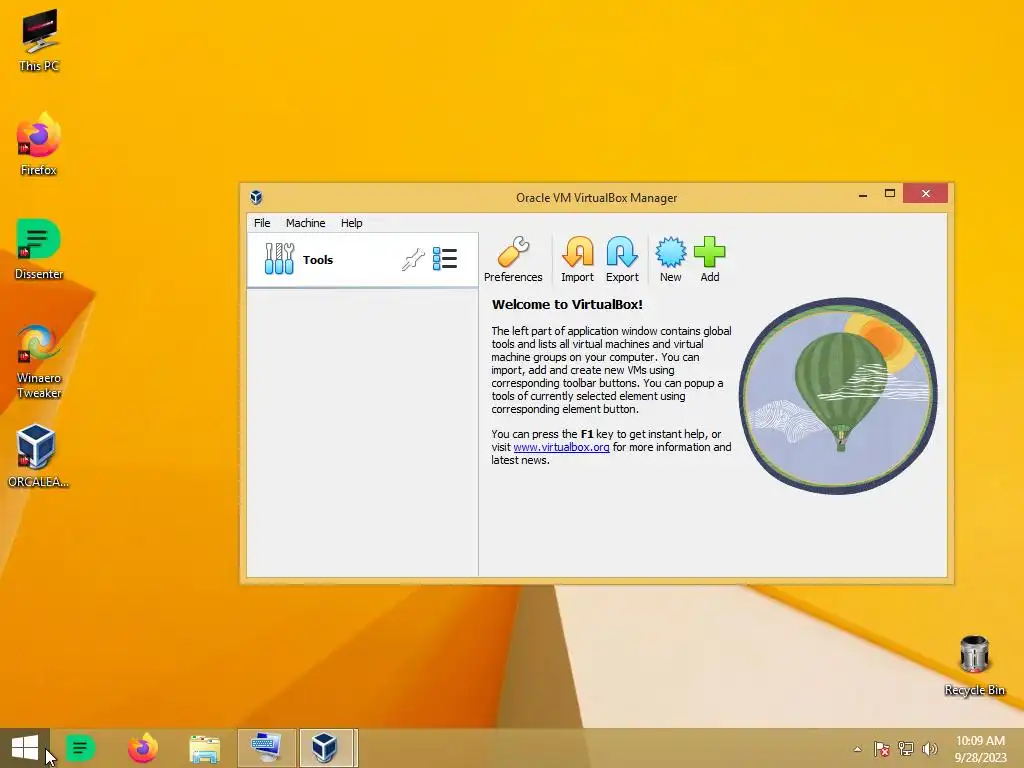Open the Tools list menu icon
The image size is (1024, 768).
[445, 259]
